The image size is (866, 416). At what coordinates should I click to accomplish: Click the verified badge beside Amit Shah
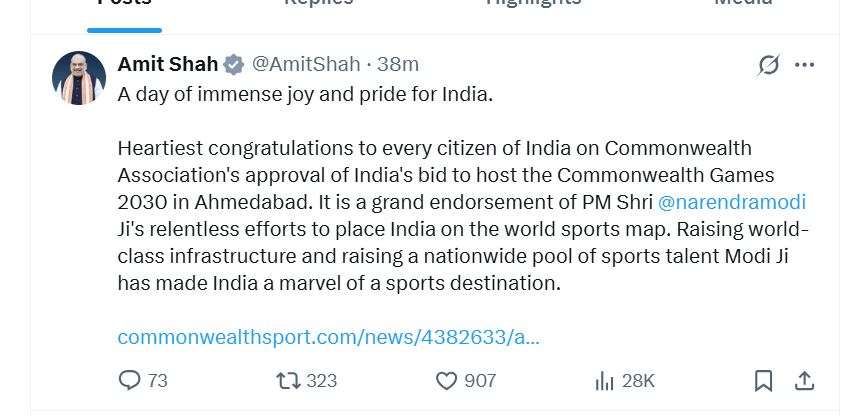(234, 65)
